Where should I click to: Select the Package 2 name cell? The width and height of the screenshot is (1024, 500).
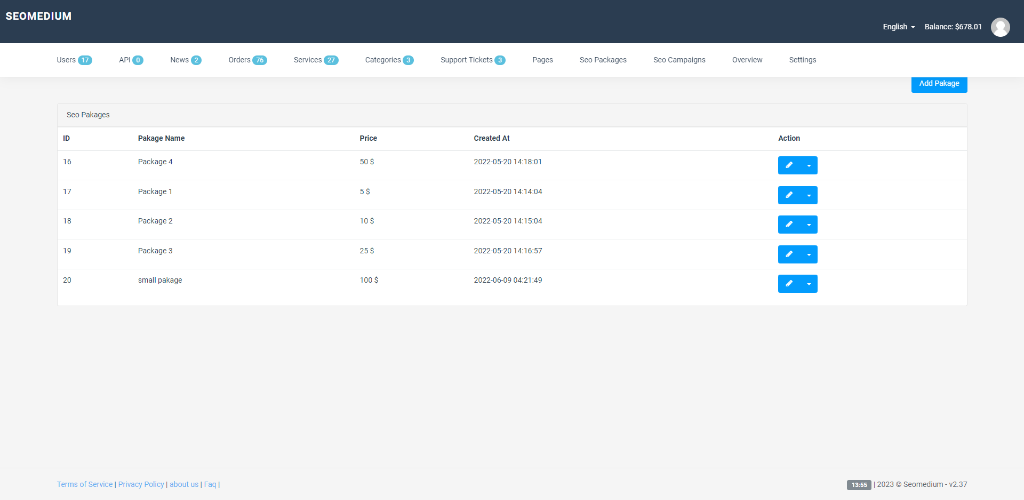155,221
